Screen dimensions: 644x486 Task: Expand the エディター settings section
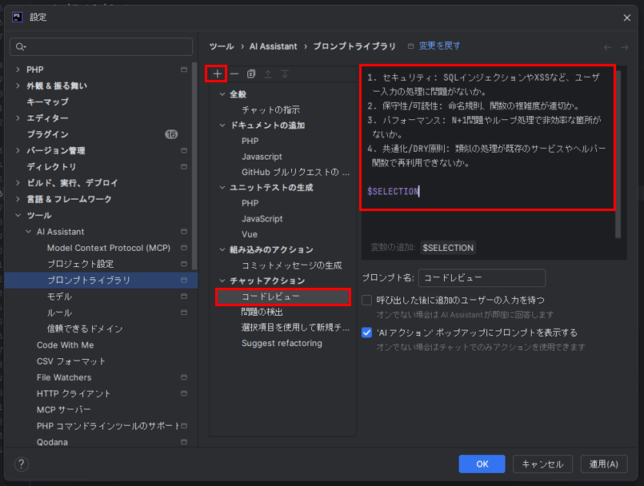tap(18, 118)
